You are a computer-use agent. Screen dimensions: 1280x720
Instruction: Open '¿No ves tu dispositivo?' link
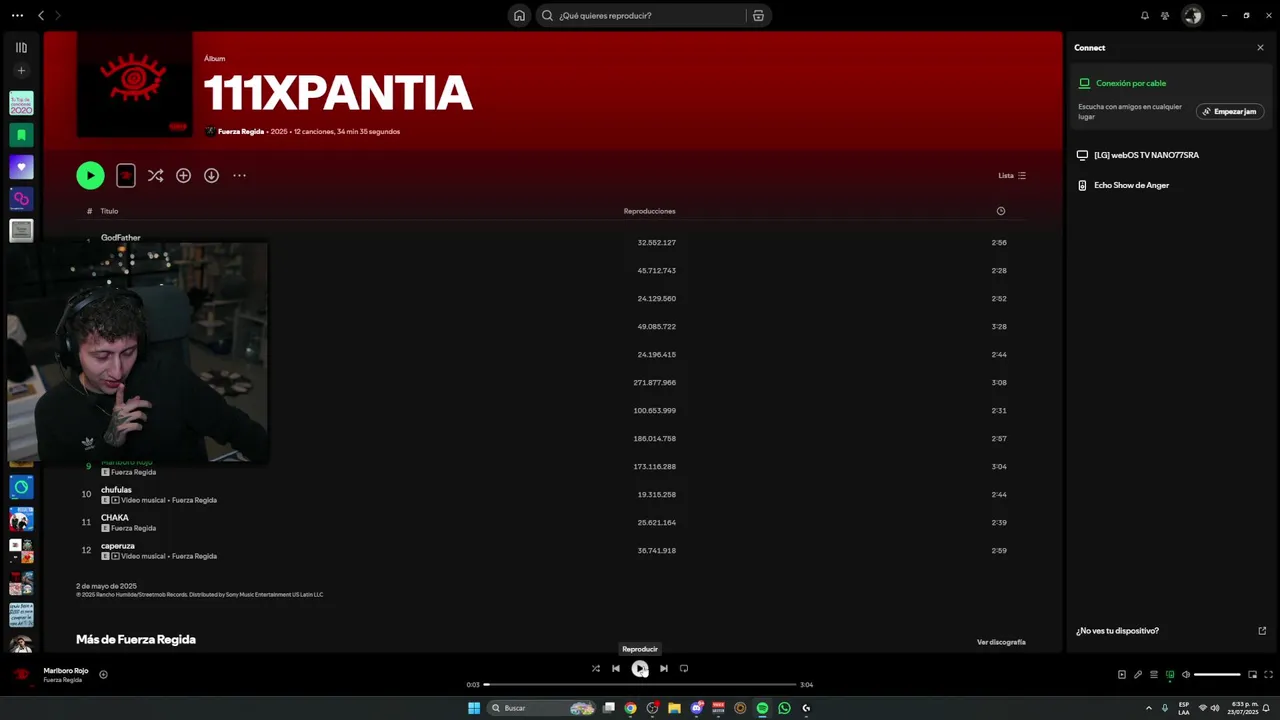1117,631
